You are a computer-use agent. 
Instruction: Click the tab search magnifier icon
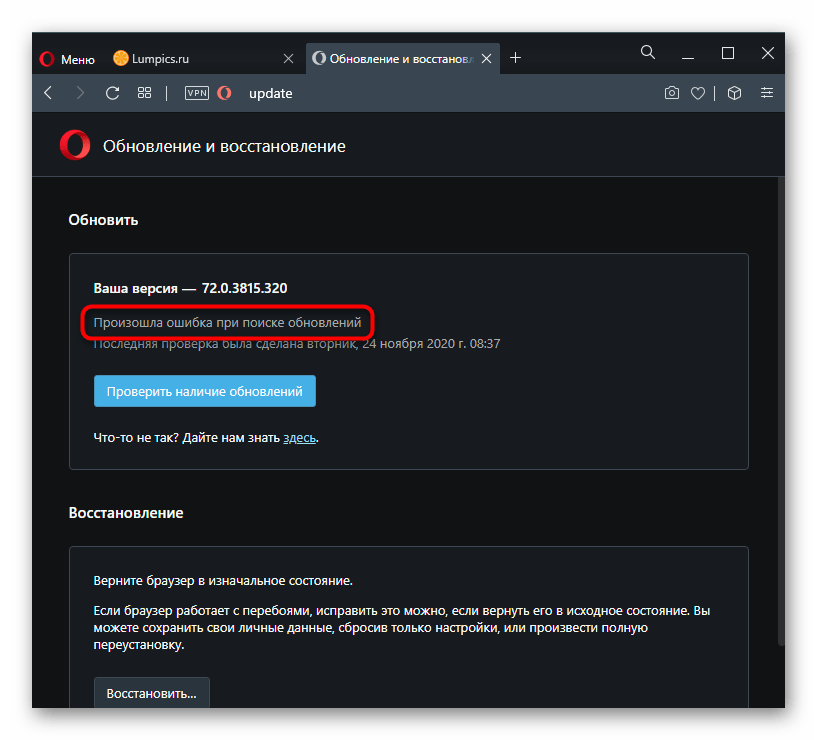[648, 53]
